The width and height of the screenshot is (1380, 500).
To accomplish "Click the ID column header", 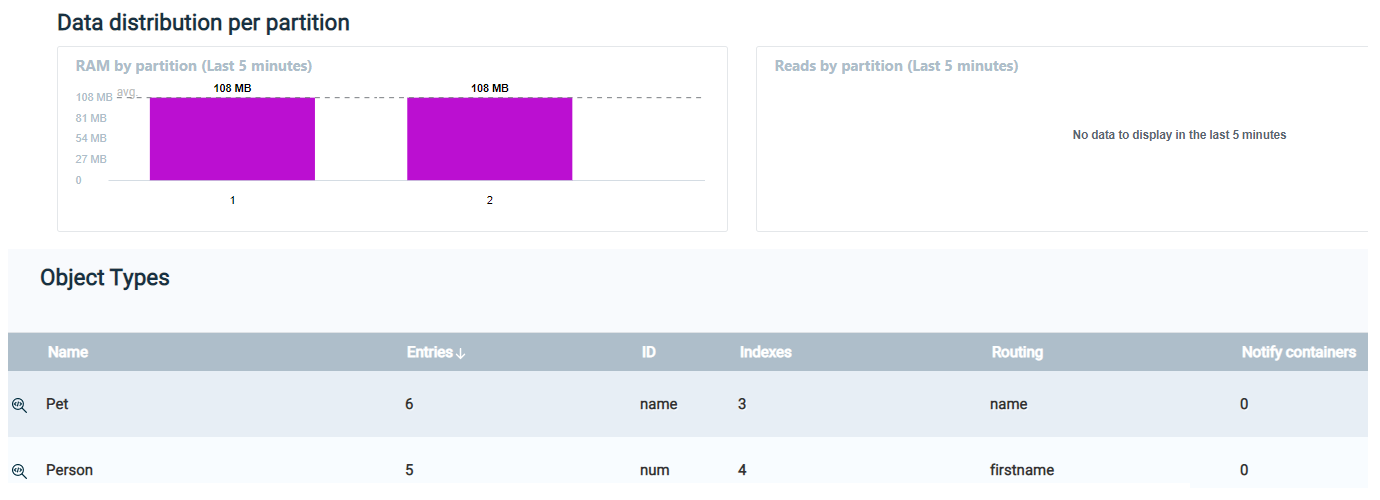I will point(649,352).
